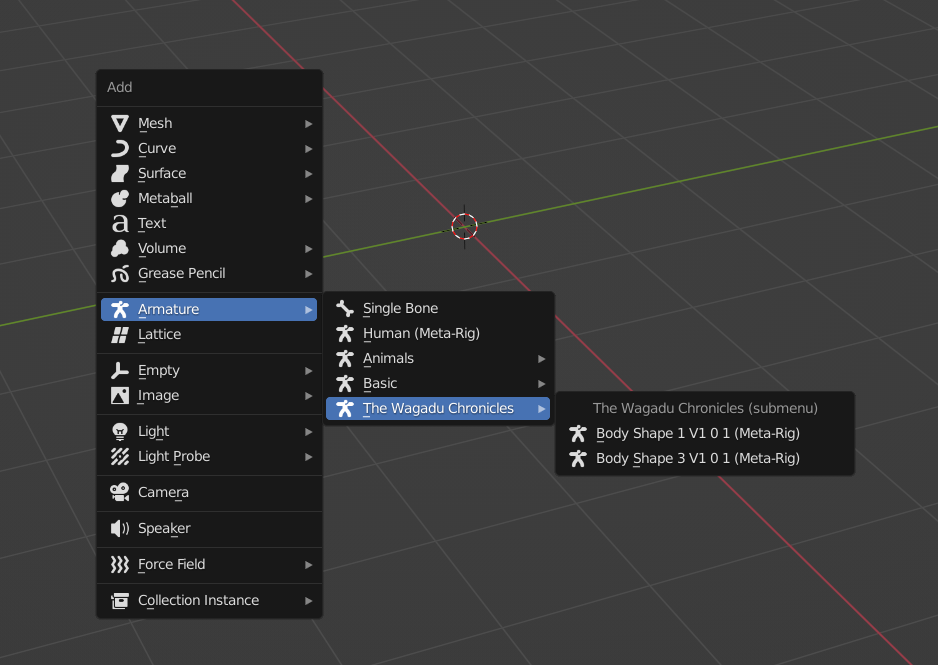Expand the Force Field submenu arrow
Image resolution: width=938 pixels, height=665 pixels.
(309, 565)
